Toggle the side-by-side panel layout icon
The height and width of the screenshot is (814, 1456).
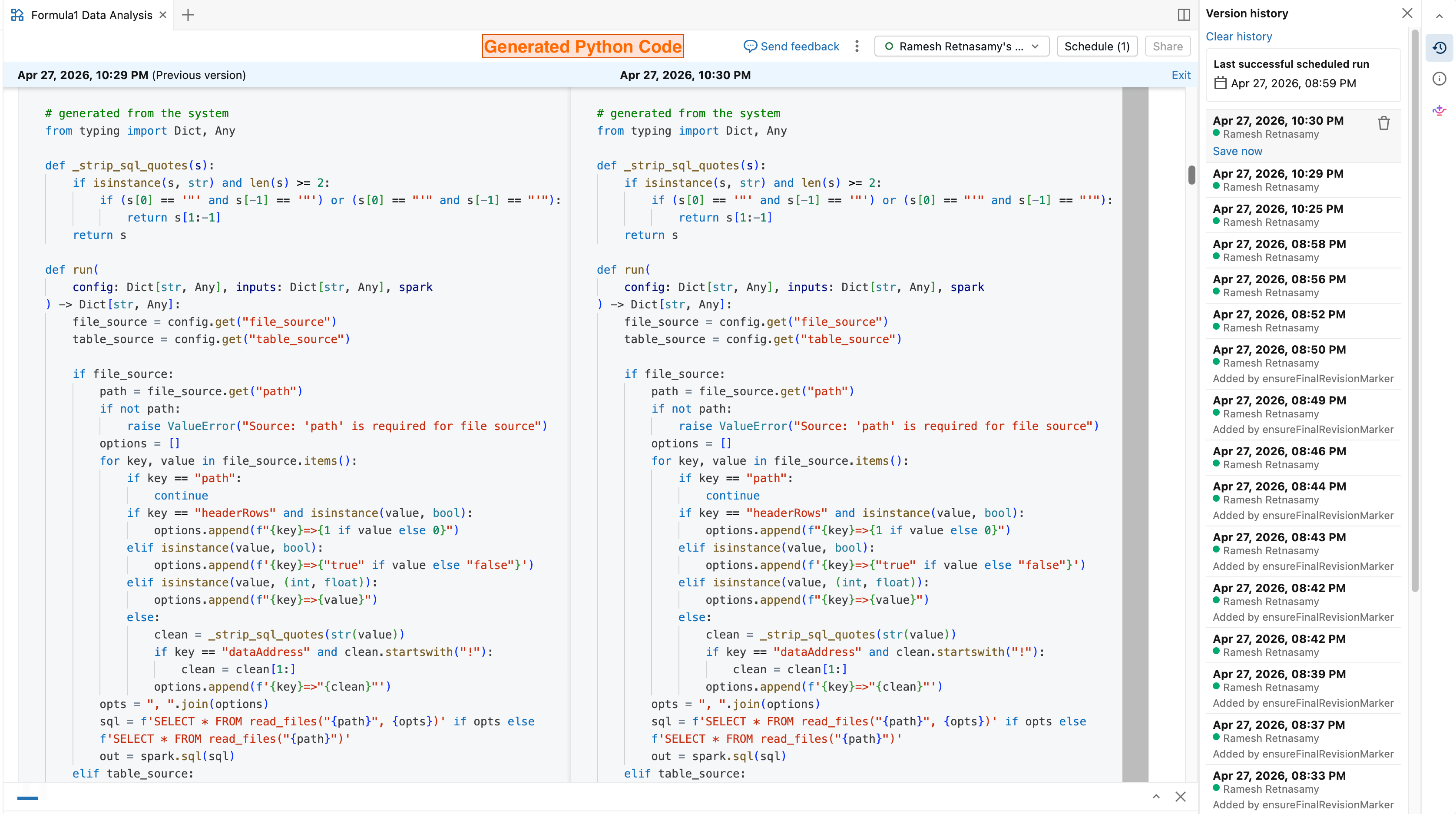click(x=1184, y=15)
